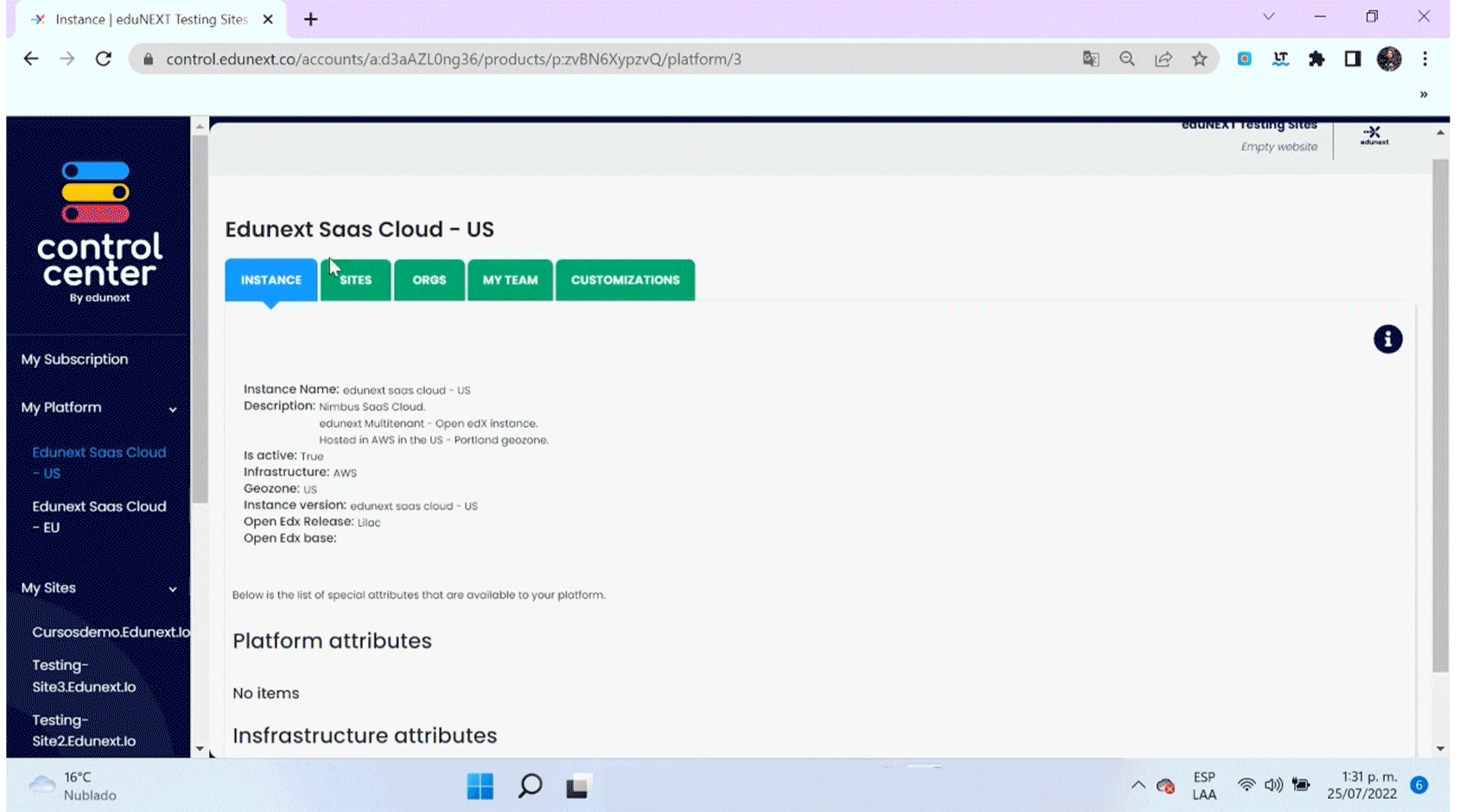
Task: Switch to the Orgs tab
Action: 429,280
